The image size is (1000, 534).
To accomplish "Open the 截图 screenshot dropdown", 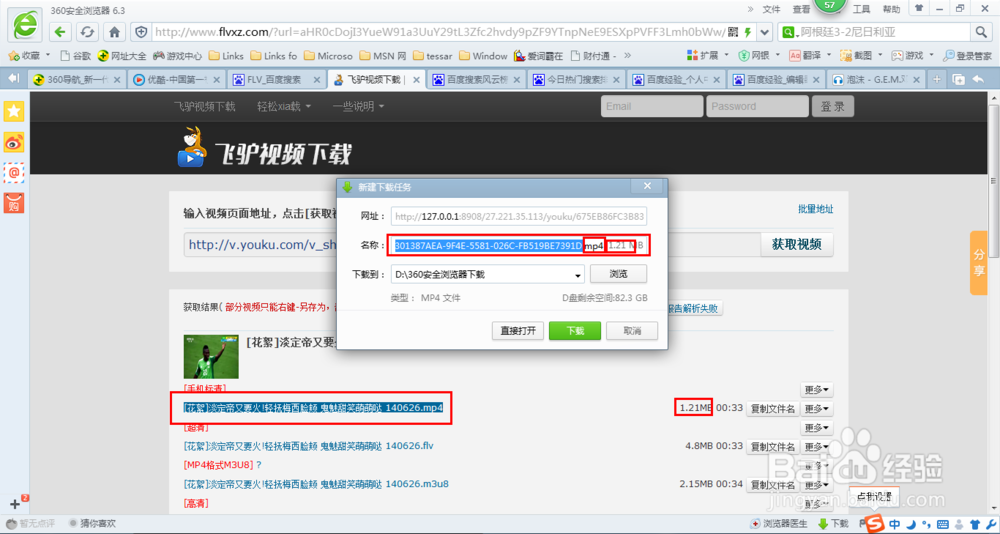I will click(x=862, y=56).
